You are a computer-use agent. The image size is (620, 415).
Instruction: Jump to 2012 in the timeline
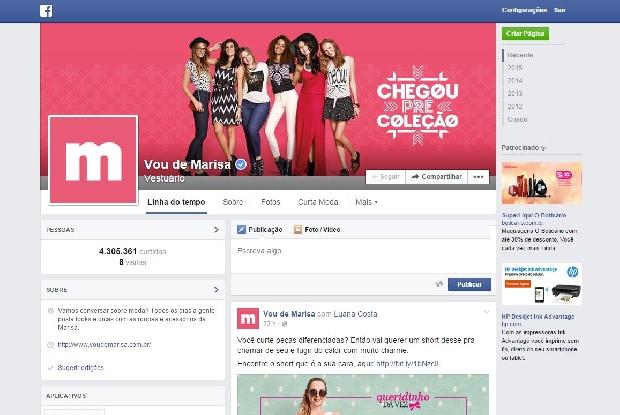tap(515, 107)
